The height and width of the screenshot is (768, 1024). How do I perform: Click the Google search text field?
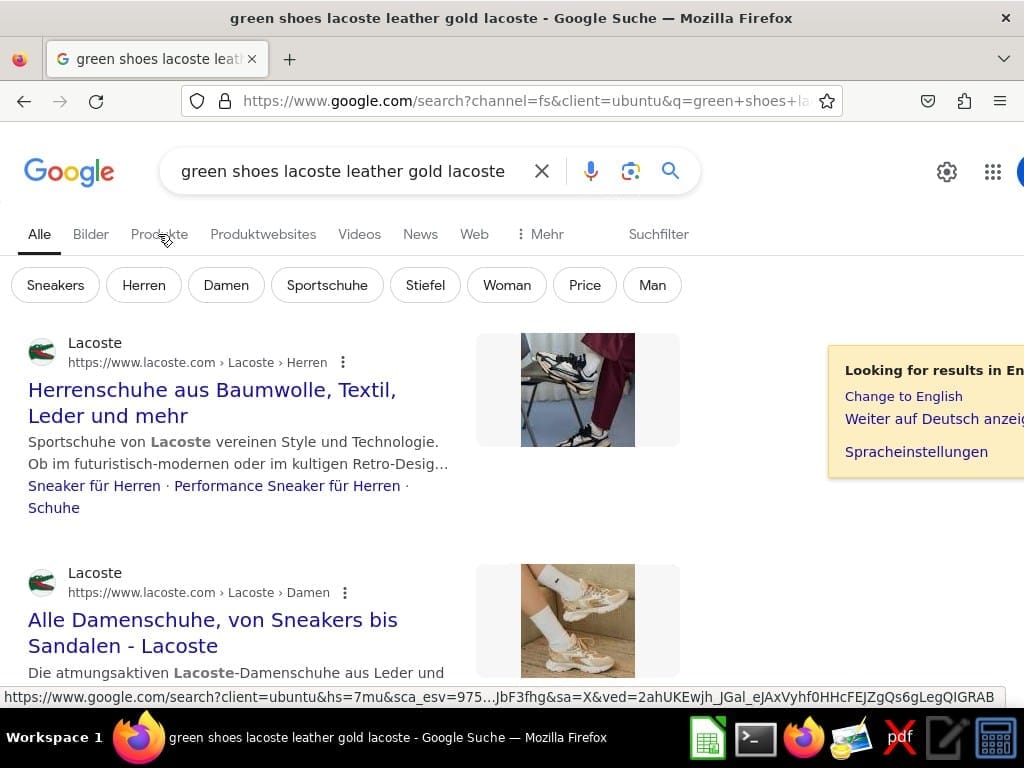tap(343, 171)
